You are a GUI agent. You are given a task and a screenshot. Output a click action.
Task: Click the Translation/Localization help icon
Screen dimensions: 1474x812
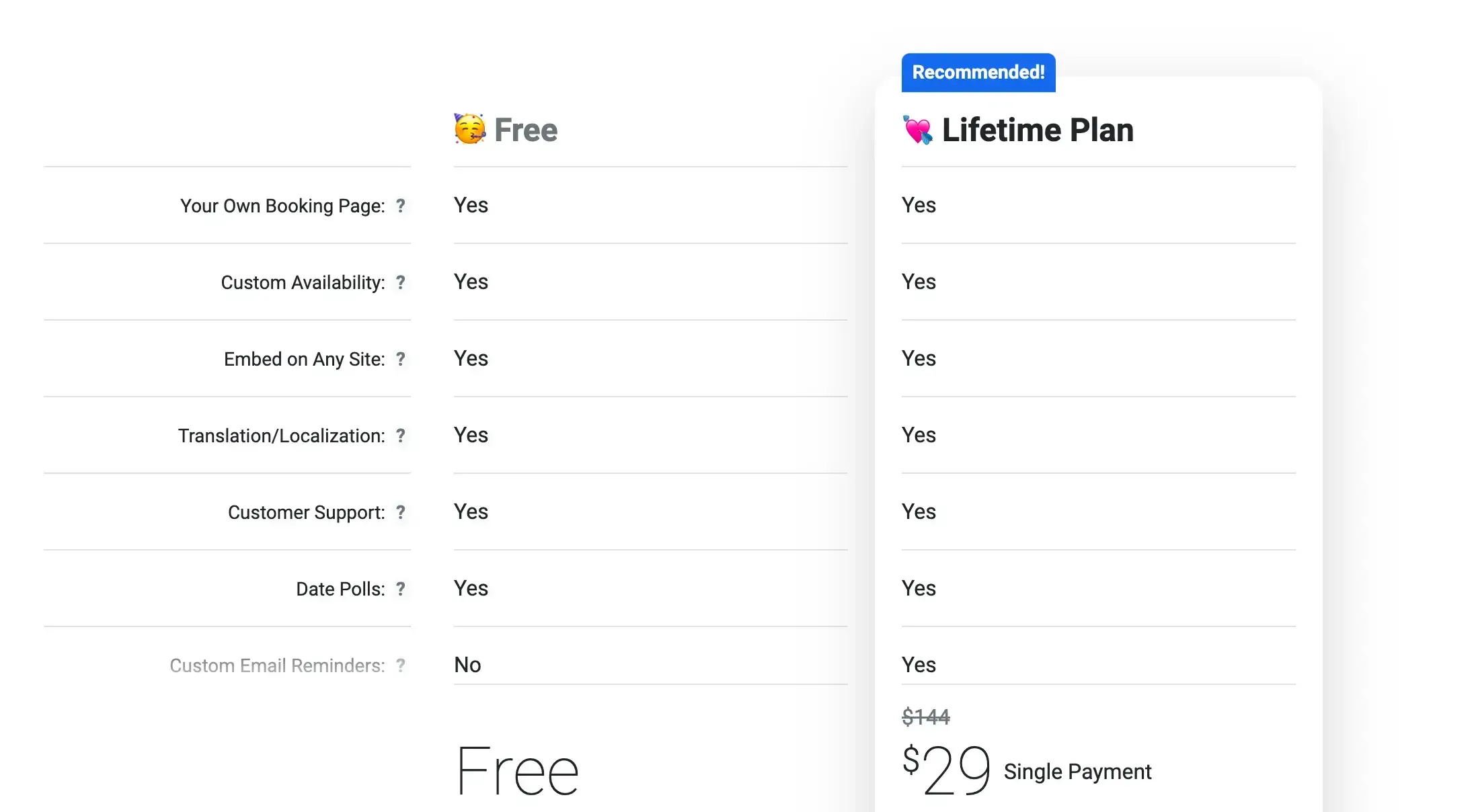tap(401, 436)
